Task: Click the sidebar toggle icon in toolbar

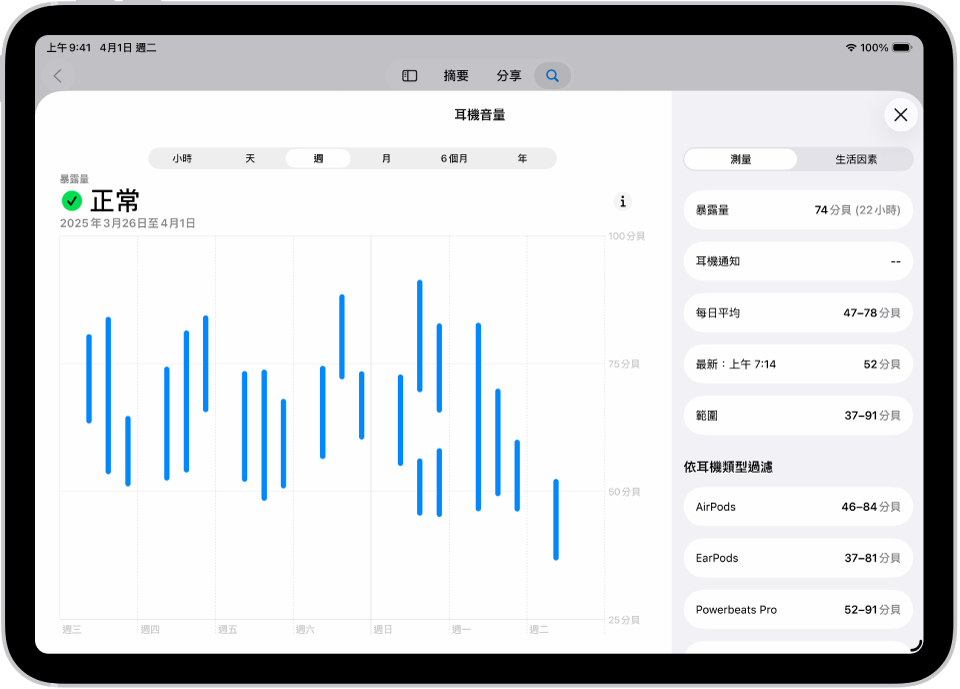Action: pos(408,75)
